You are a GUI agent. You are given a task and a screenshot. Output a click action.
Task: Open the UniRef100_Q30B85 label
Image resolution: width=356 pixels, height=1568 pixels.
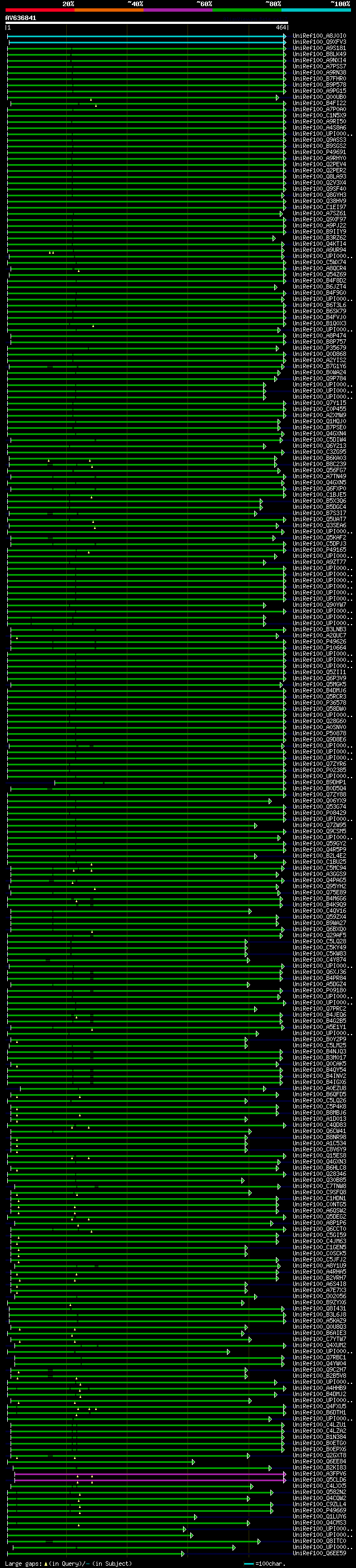[x=319, y=1180]
